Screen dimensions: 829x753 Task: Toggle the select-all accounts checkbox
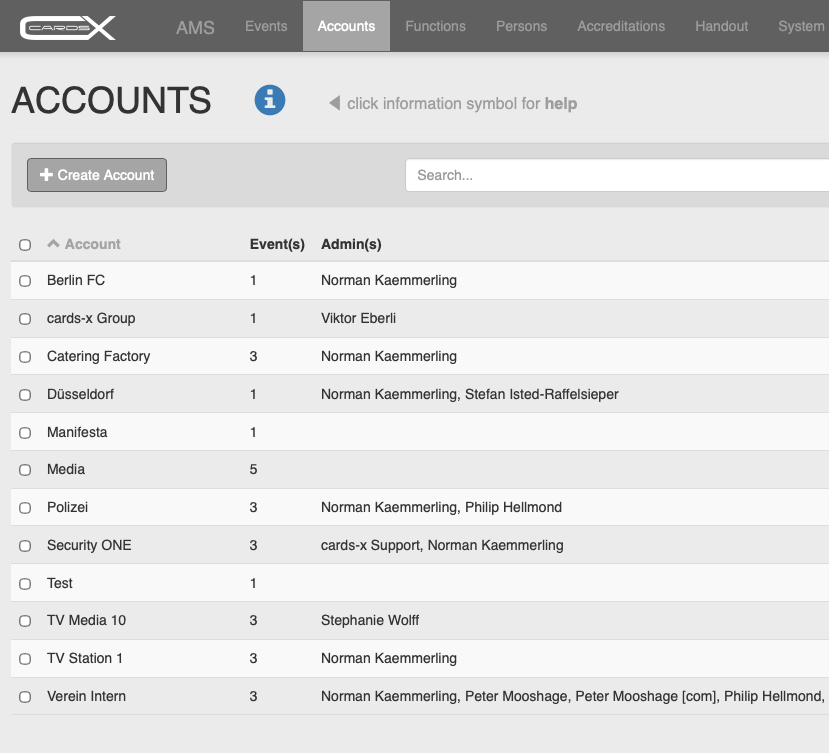point(25,244)
